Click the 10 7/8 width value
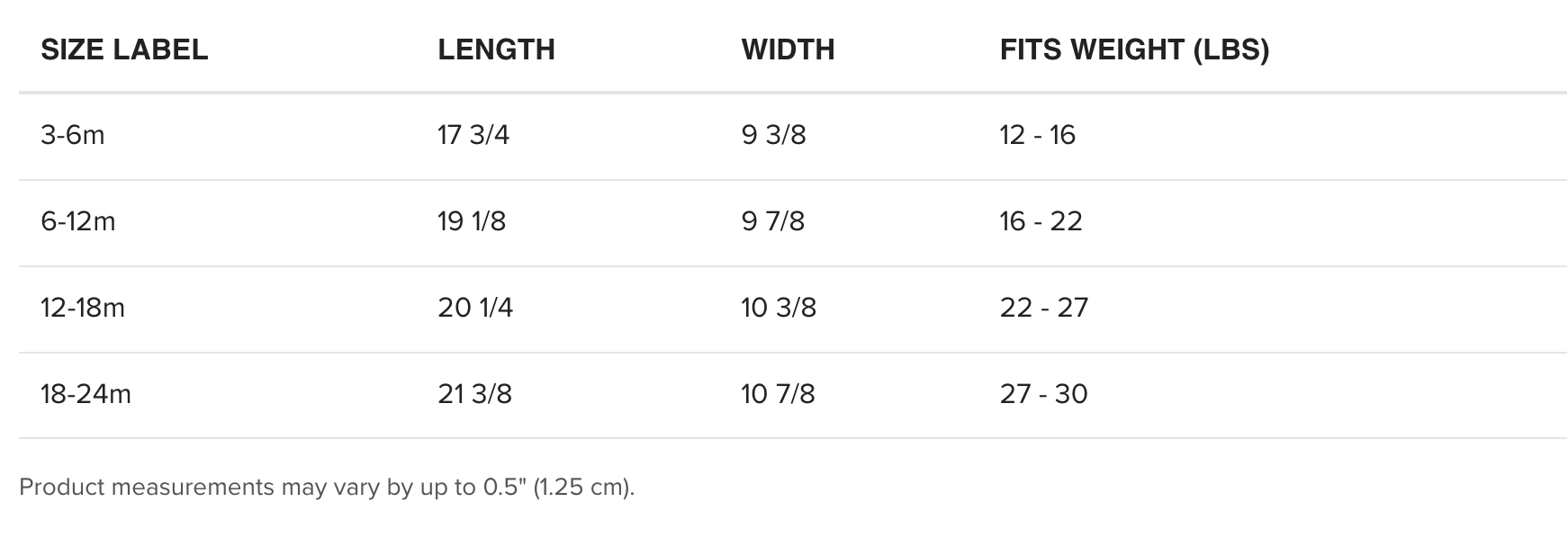1568x556 pixels. [778, 394]
